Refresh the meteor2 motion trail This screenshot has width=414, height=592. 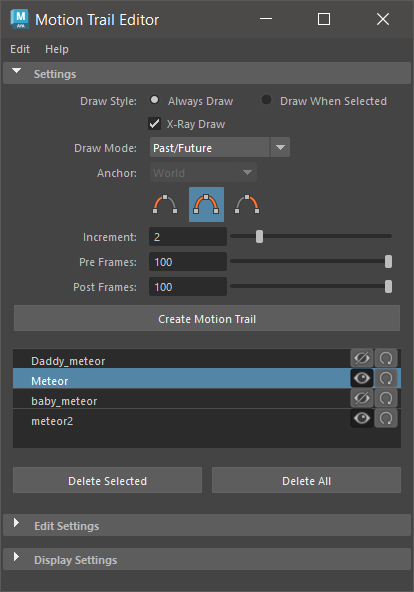point(386,418)
